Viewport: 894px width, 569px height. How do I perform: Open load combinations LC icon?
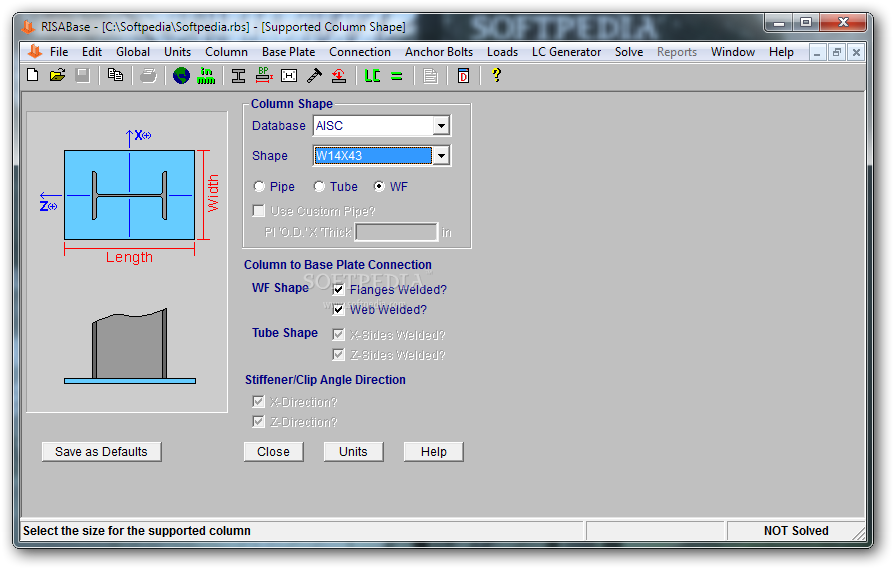point(372,75)
